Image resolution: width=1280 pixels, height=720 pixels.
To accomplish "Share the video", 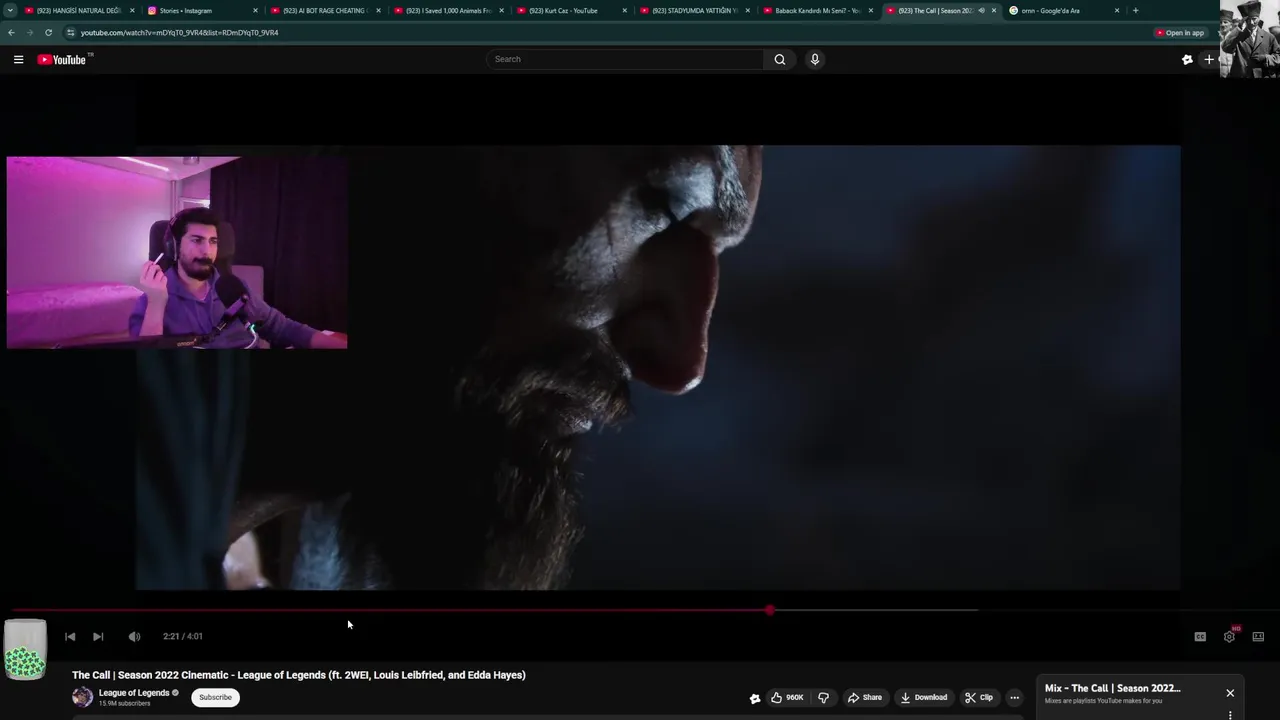I will coord(865,698).
